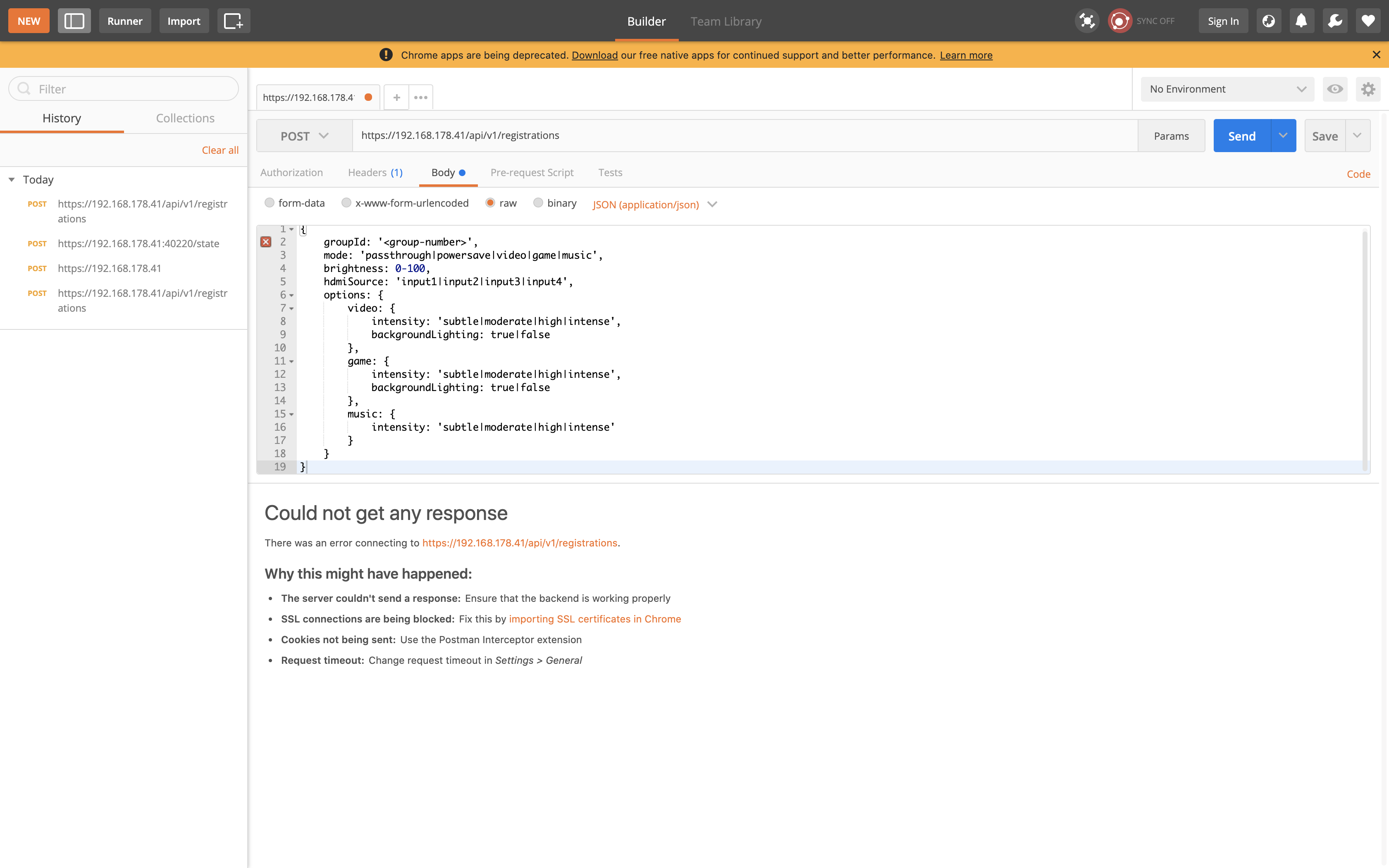Open the wrench settings icon

[1334, 21]
